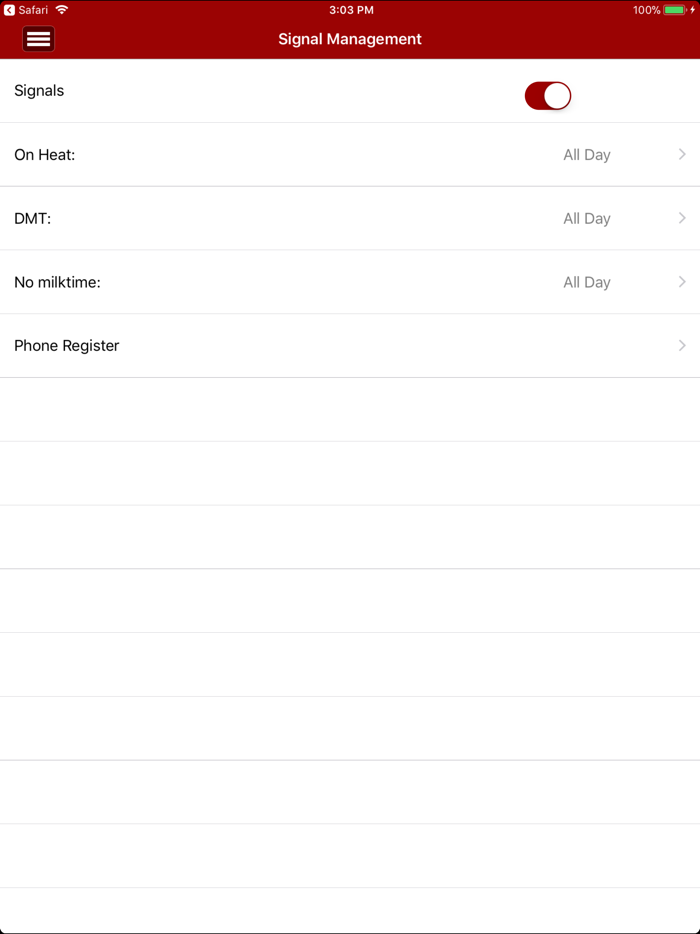
Task: Tap the No milktime label
Action: [x=58, y=282]
